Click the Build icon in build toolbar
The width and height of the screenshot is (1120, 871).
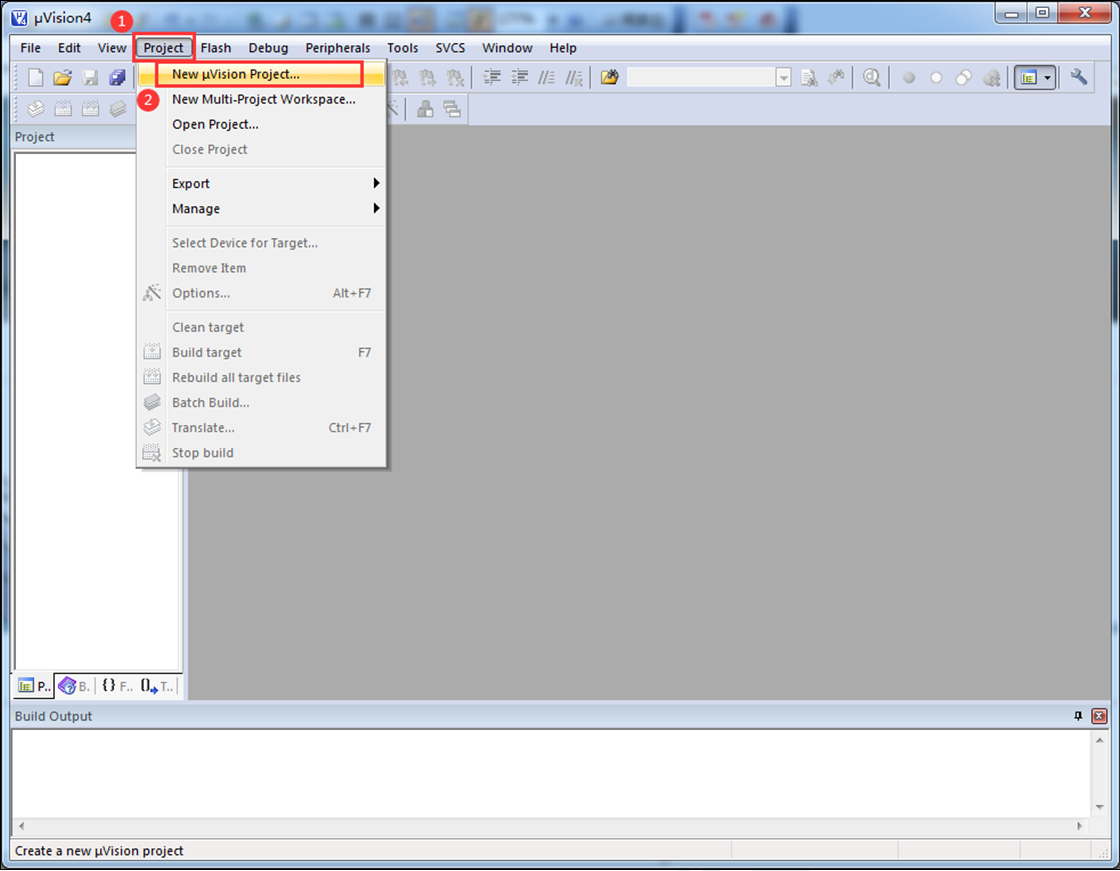point(64,109)
